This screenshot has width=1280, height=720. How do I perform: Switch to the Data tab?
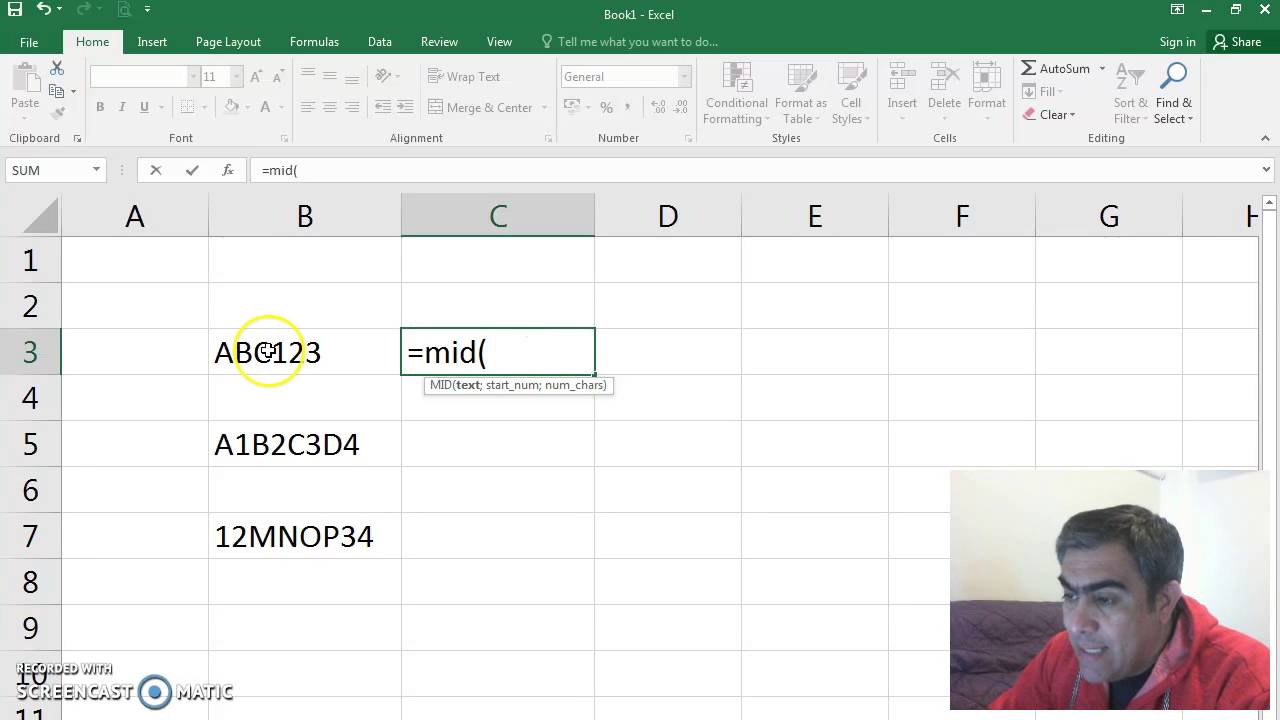click(379, 42)
